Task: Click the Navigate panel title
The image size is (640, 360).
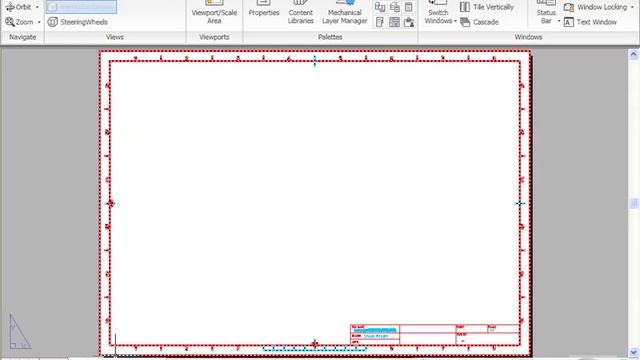Action: click(x=22, y=37)
